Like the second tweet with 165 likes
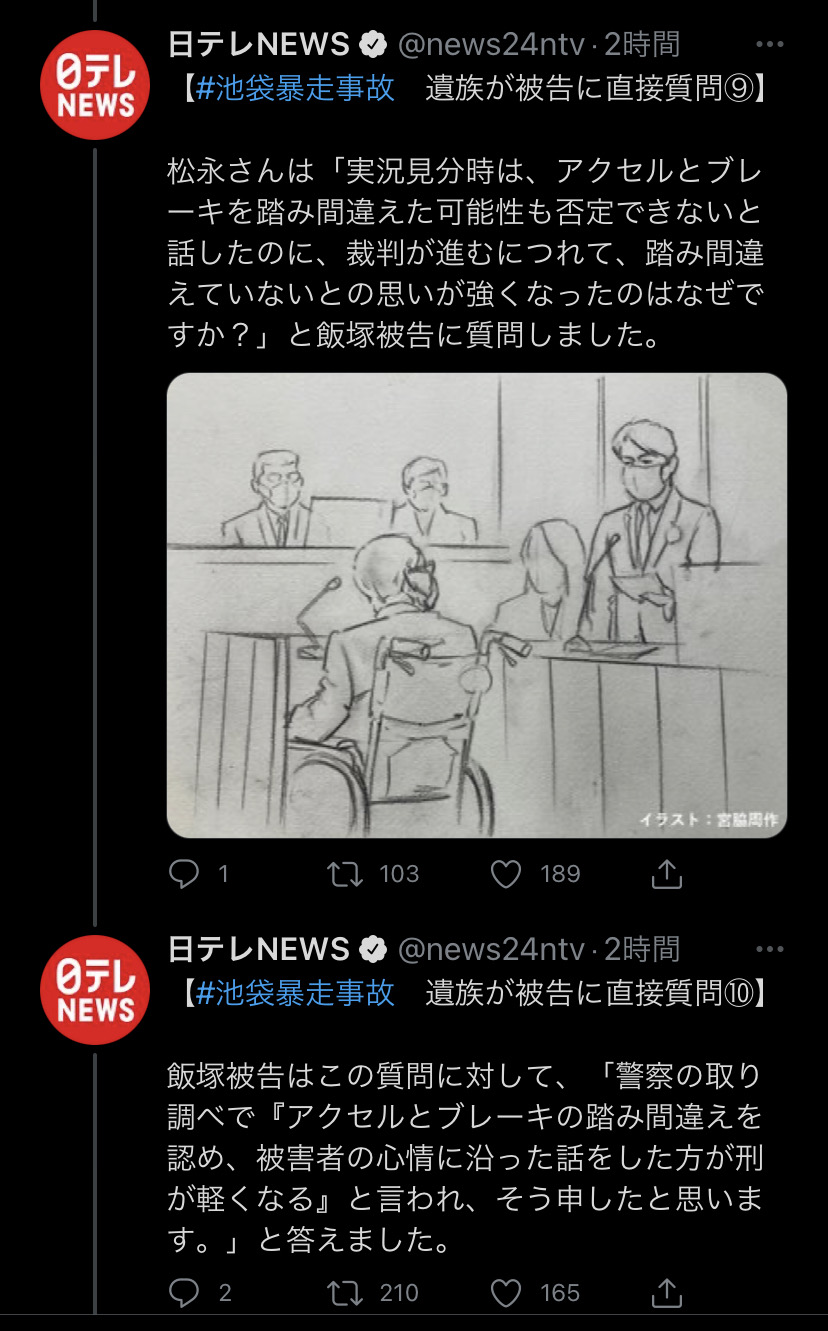The width and height of the screenshot is (828, 1331). [507, 1293]
